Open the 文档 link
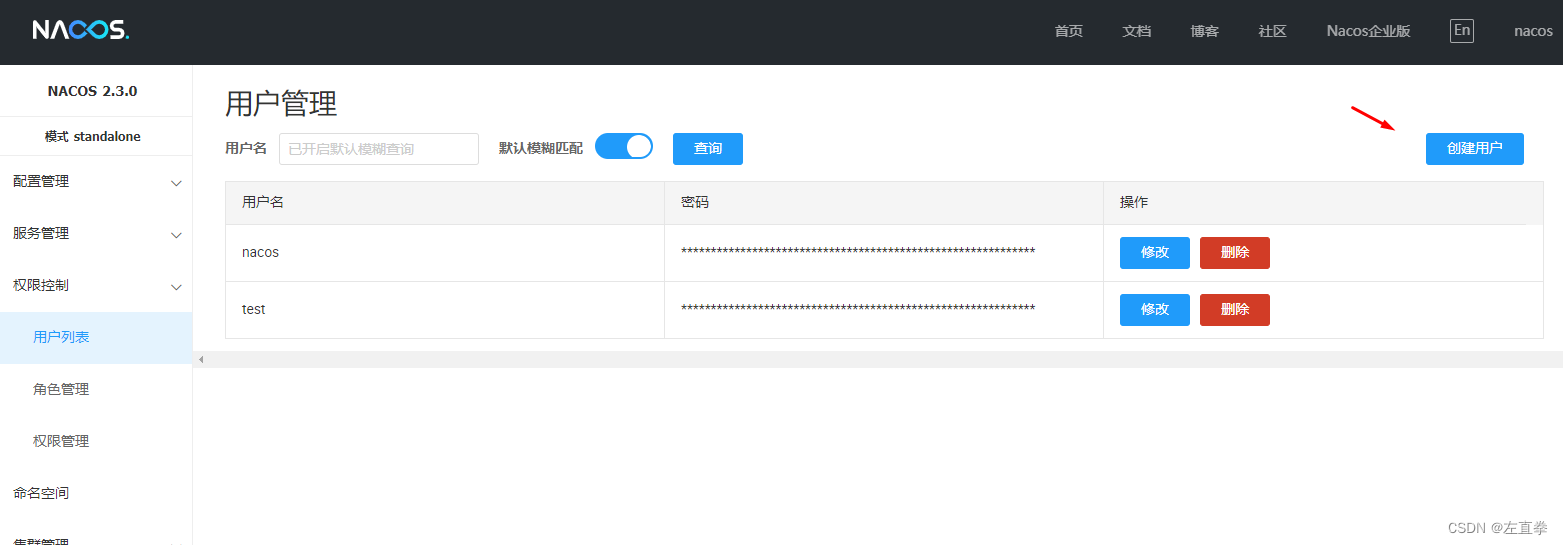The width and height of the screenshot is (1563, 545). [1137, 31]
